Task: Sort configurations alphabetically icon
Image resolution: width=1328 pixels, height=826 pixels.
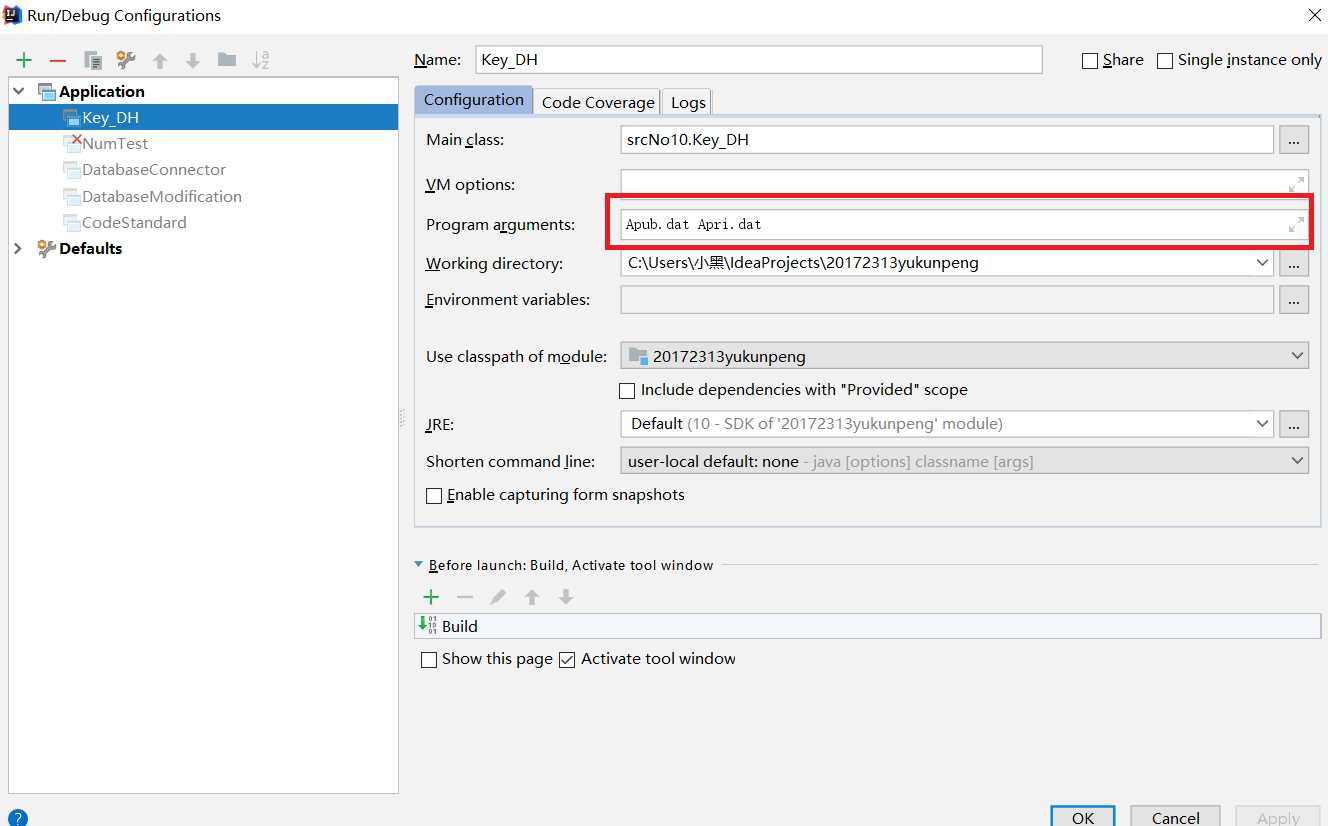Action: coord(261,61)
